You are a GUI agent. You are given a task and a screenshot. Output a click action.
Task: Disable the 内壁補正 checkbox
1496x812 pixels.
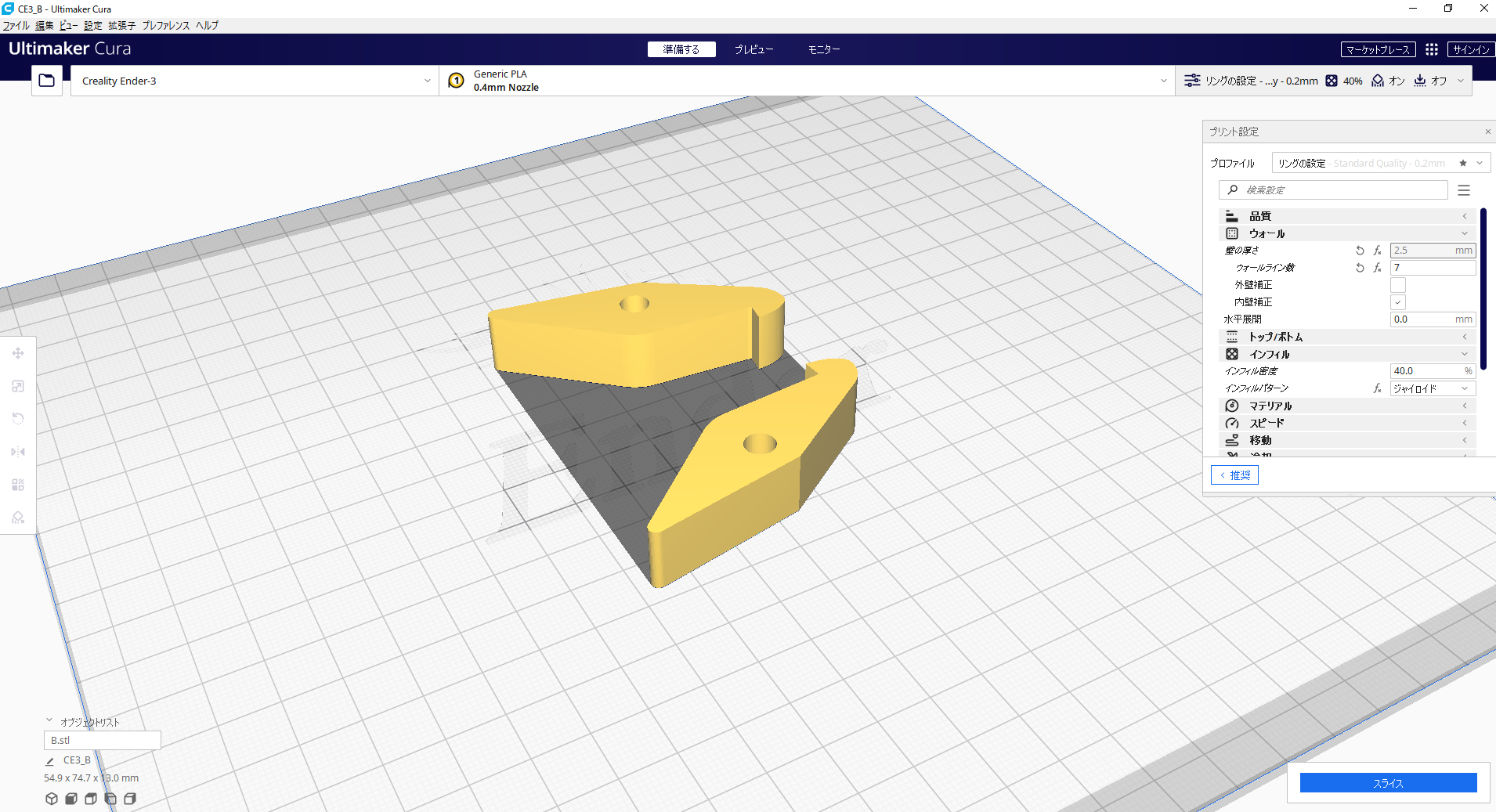[x=1398, y=302]
